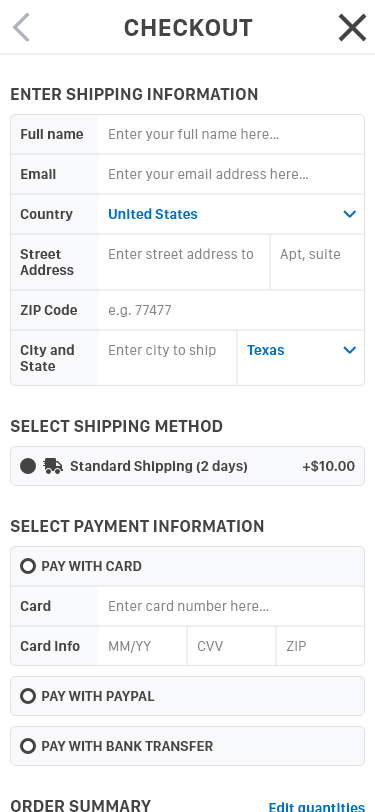Select the Standard Shipping radio button

[x=28, y=466]
